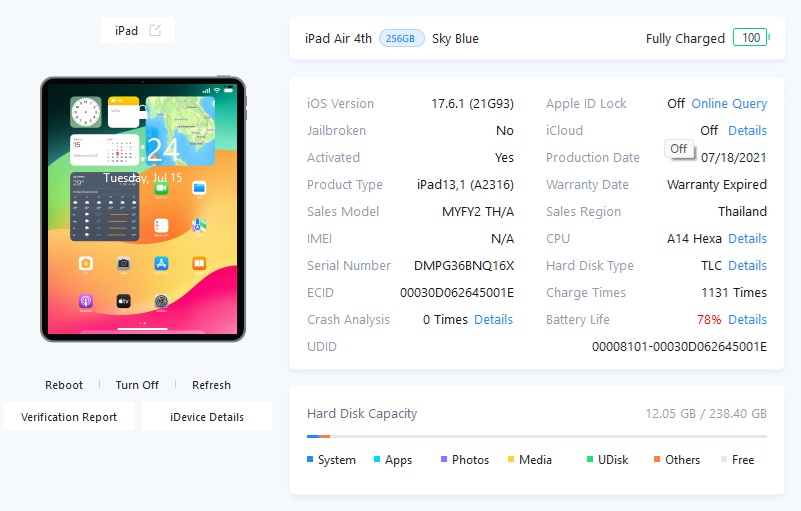Click the System blue legend swatch
The image size is (801, 511).
pyautogui.click(x=310, y=459)
